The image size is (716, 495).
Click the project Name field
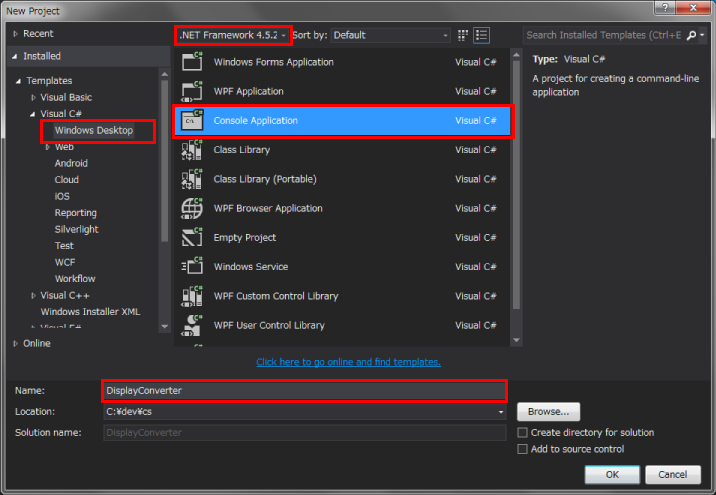point(305,391)
